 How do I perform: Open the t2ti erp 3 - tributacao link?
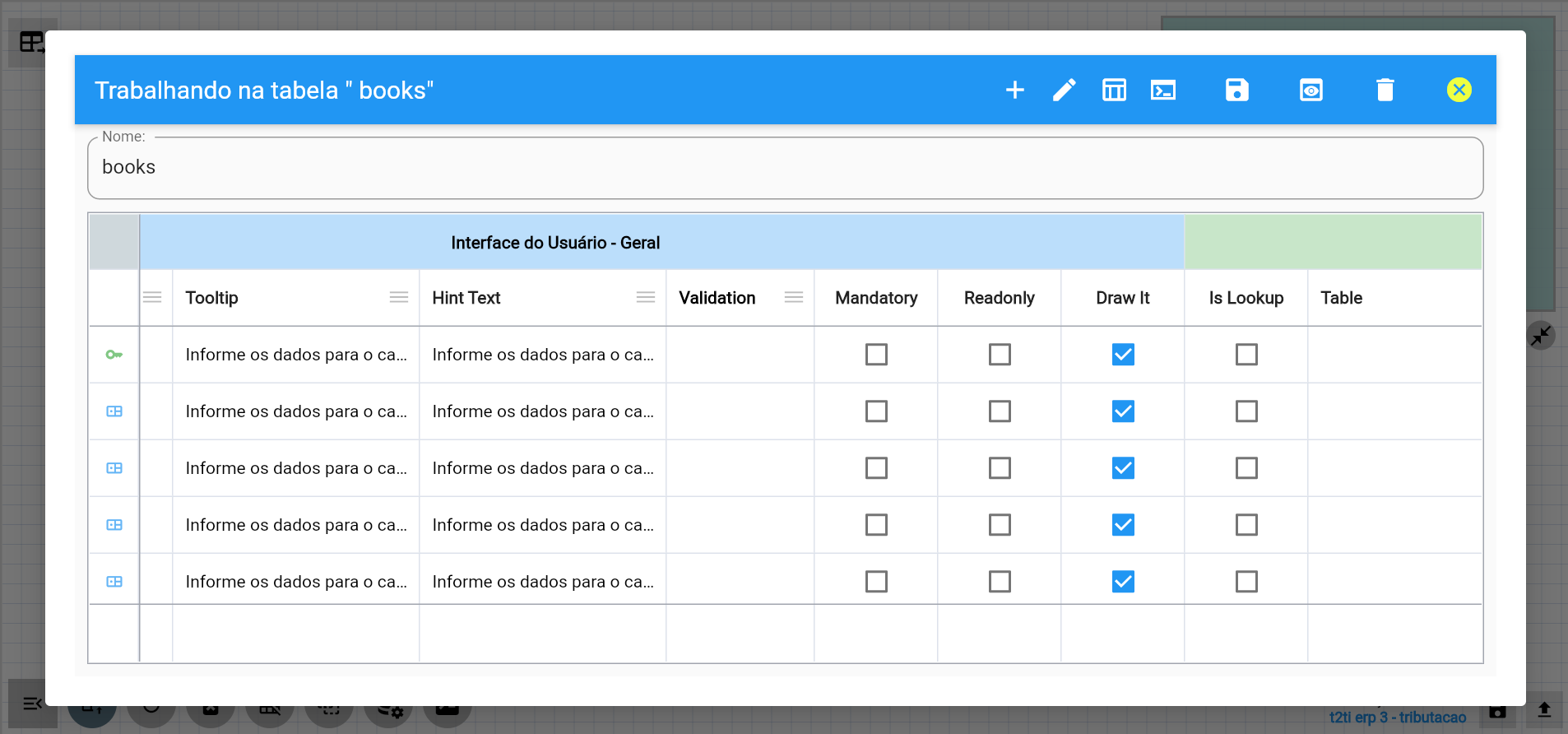point(1398,717)
